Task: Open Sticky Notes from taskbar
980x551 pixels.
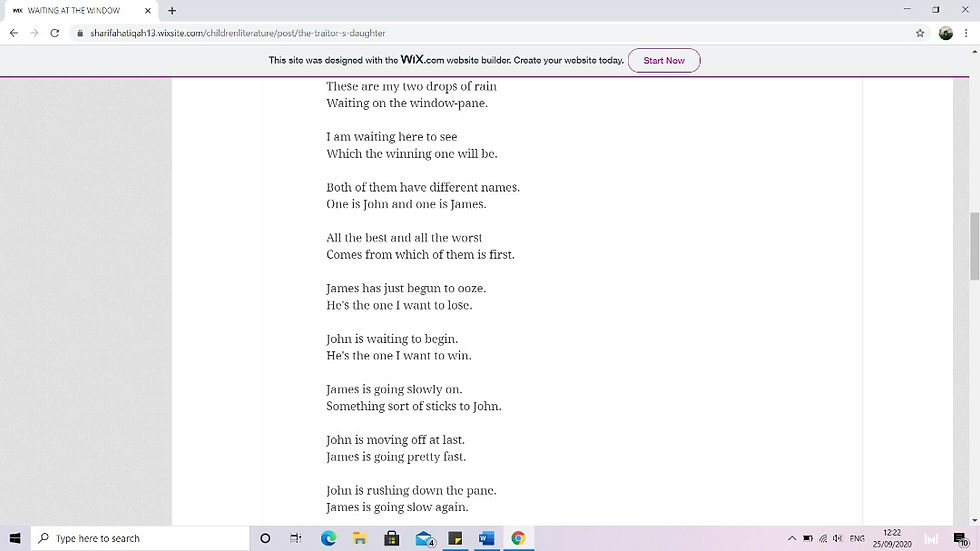Action: click(455, 538)
